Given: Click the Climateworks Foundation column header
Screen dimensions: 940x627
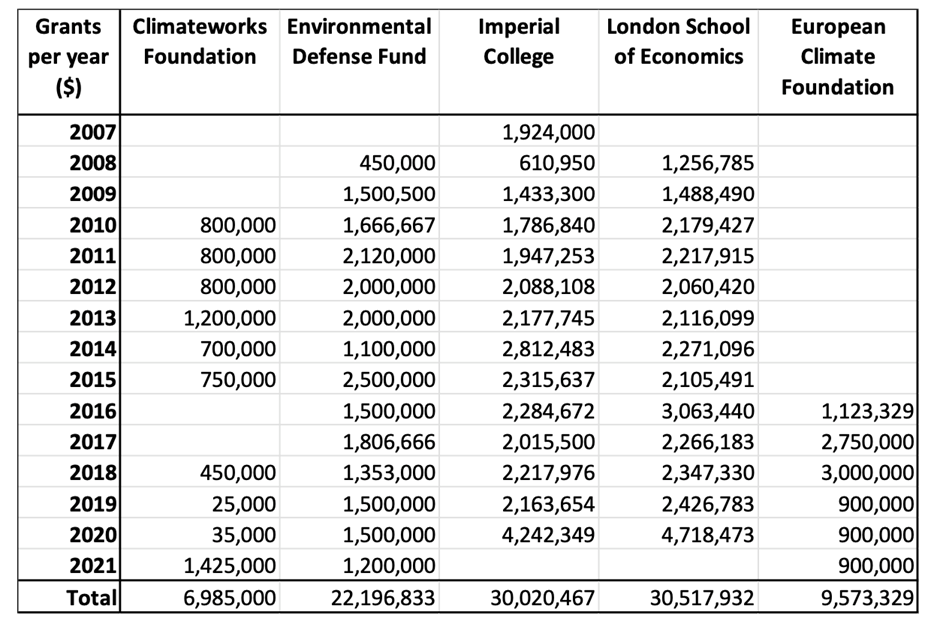Looking at the screenshot, I should click(x=199, y=42).
